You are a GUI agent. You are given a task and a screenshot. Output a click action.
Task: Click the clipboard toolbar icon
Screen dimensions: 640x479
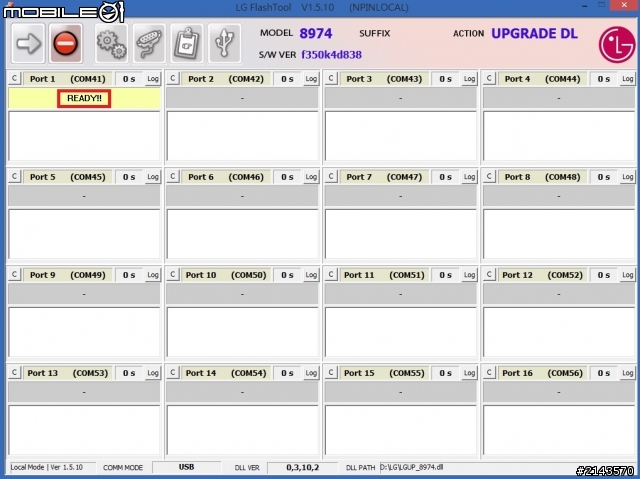(x=187, y=43)
